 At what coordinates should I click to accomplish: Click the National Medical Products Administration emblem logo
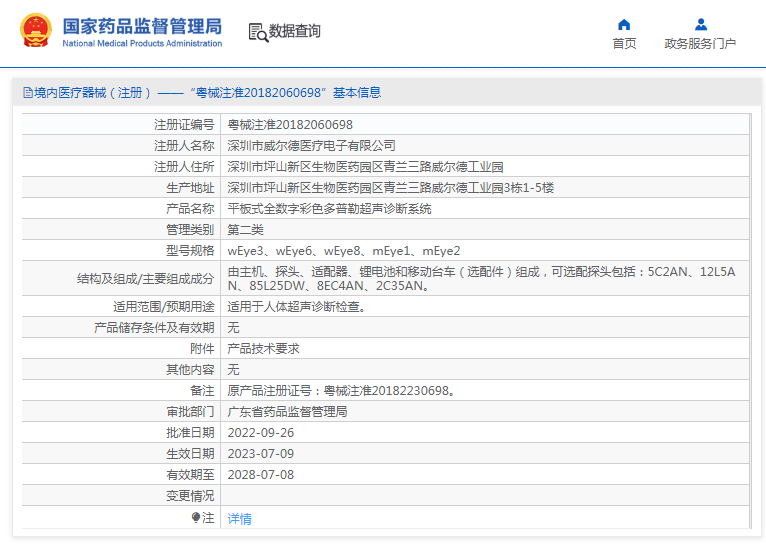(34, 31)
